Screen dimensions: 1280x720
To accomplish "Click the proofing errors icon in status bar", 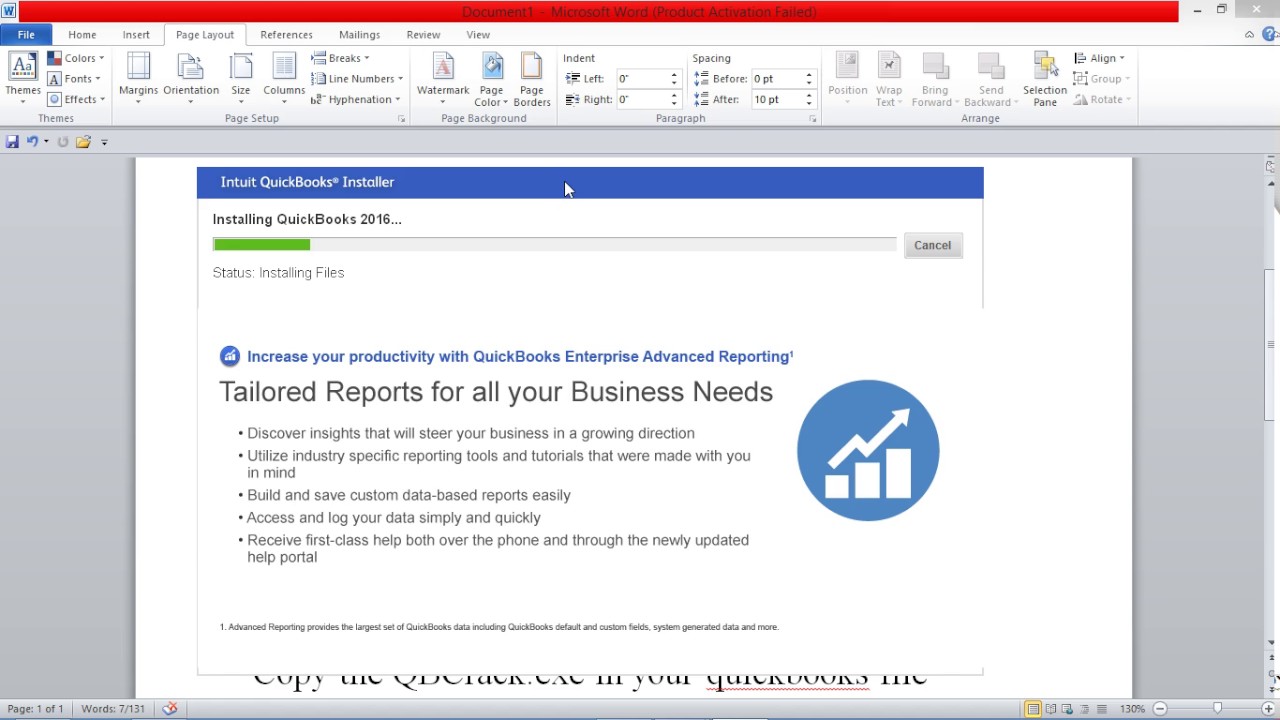I will 170,708.
